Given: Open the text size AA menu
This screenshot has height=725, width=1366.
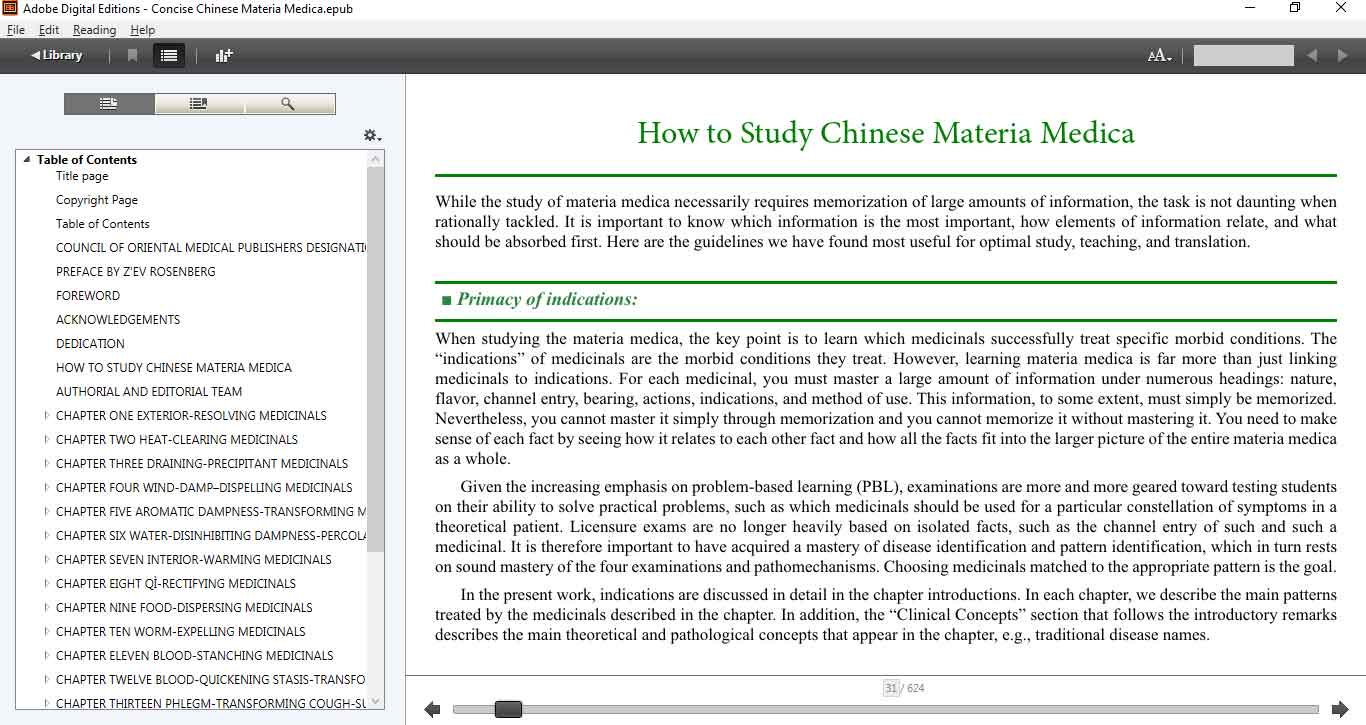Looking at the screenshot, I should (1159, 56).
